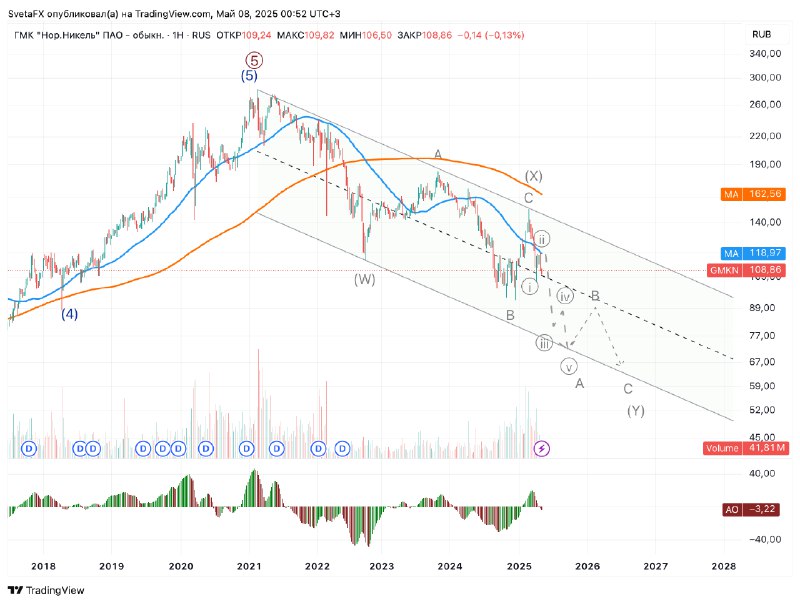Click the 340,00 price axis label
The width and height of the screenshot is (800, 604).
click(x=765, y=54)
